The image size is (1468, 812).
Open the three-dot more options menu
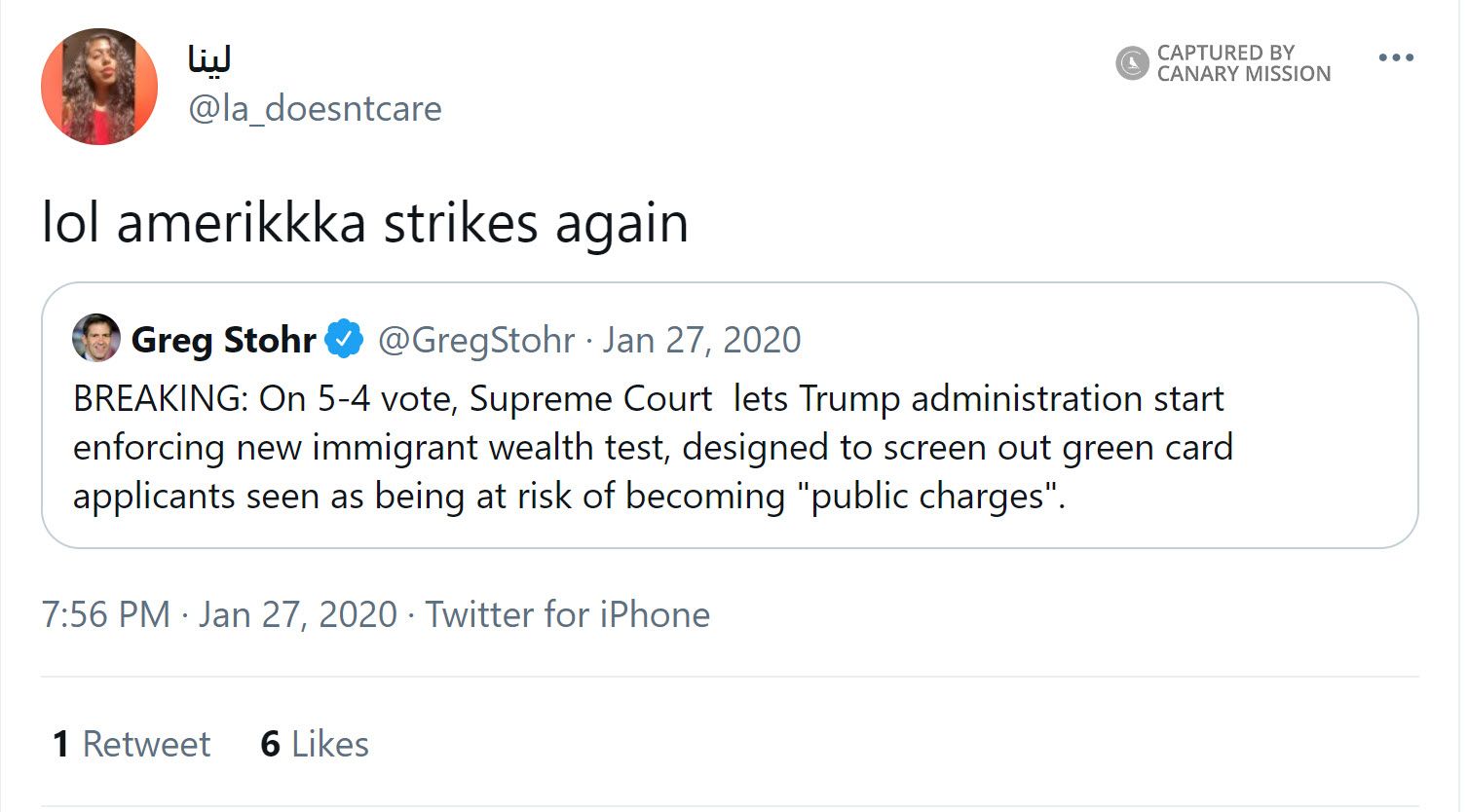tap(1395, 58)
